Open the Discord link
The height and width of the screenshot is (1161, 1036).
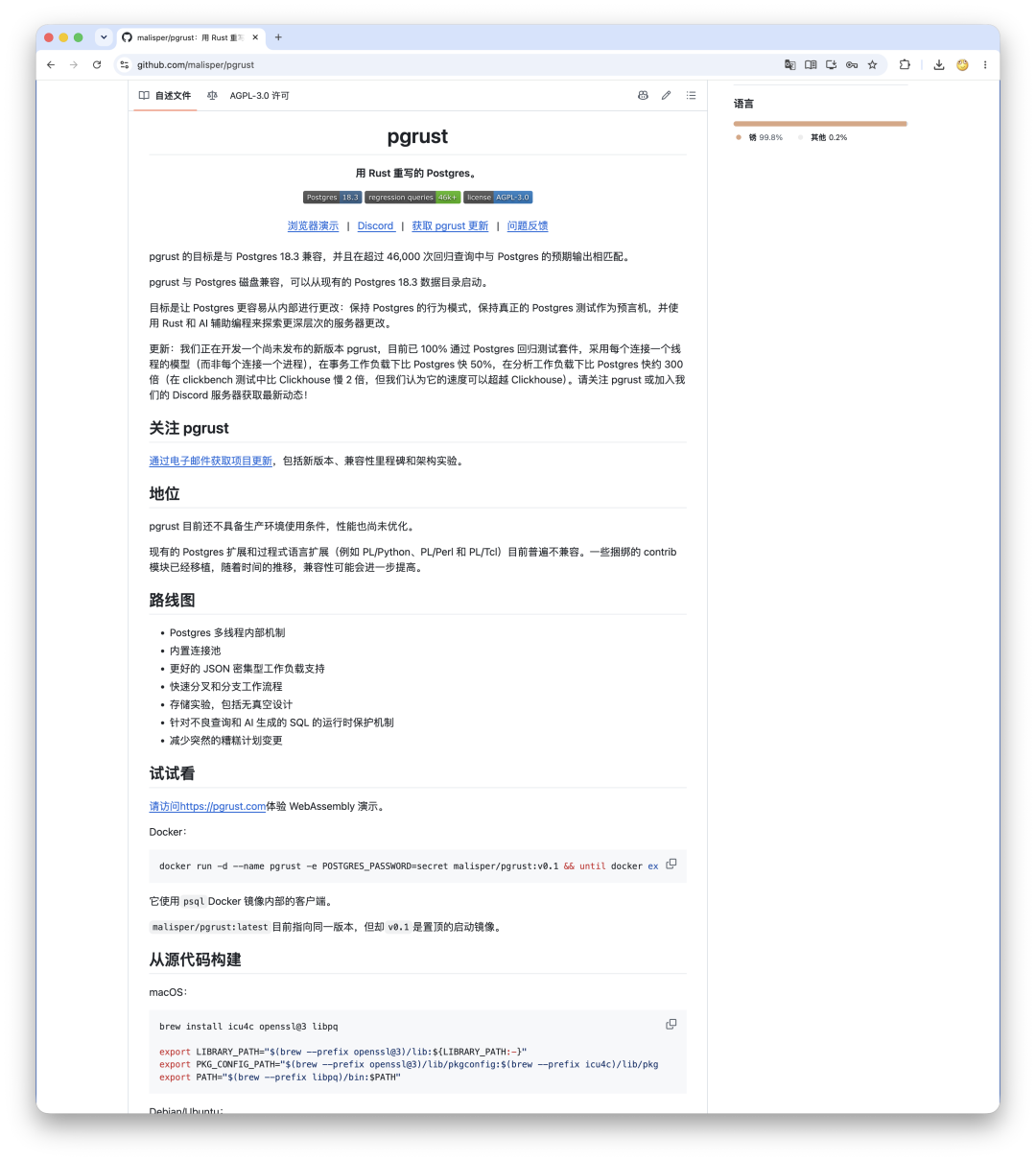click(x=375, y=226)
